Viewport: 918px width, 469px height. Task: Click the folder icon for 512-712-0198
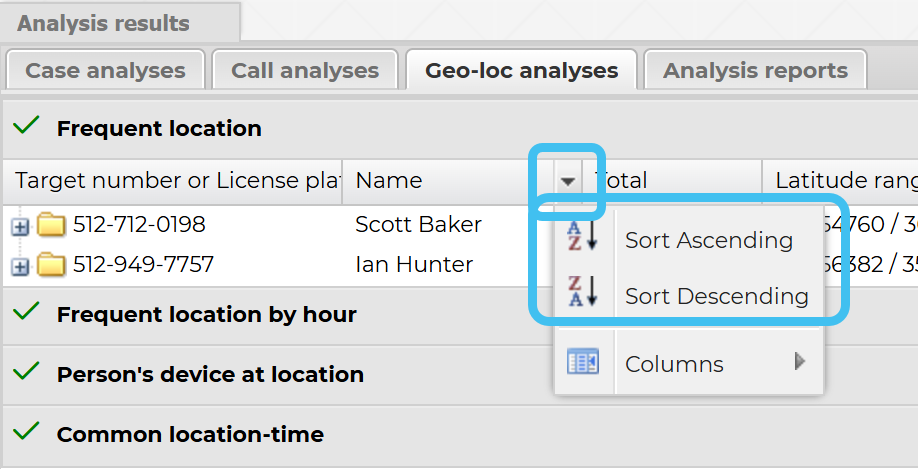(51, 225)
